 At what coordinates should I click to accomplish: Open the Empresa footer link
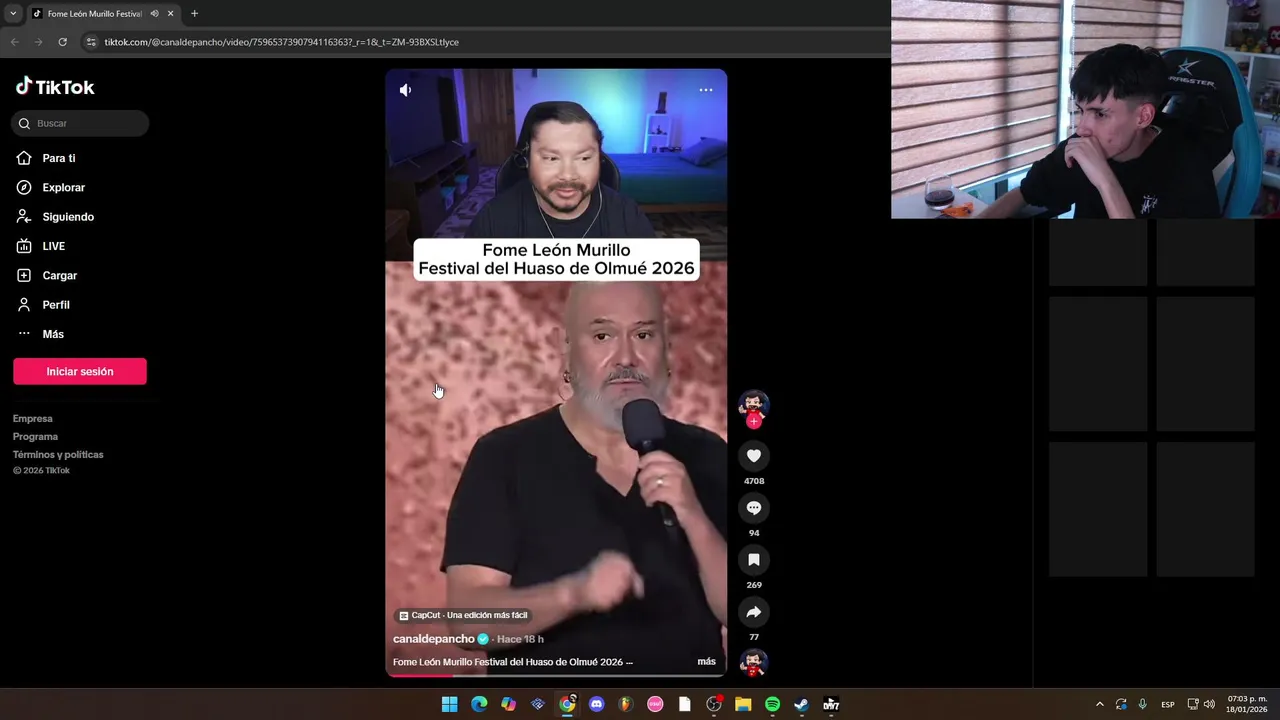(x=33, y=418)
